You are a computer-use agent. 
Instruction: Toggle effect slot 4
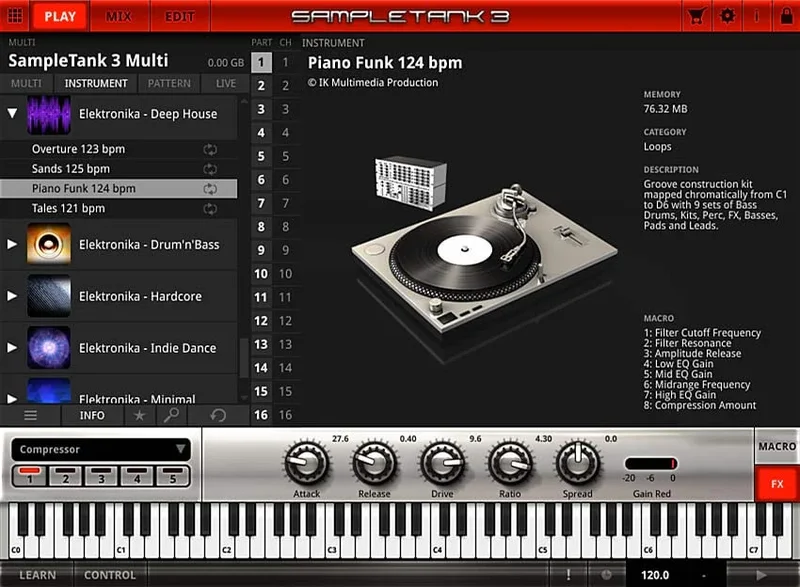tap(137, 475)
